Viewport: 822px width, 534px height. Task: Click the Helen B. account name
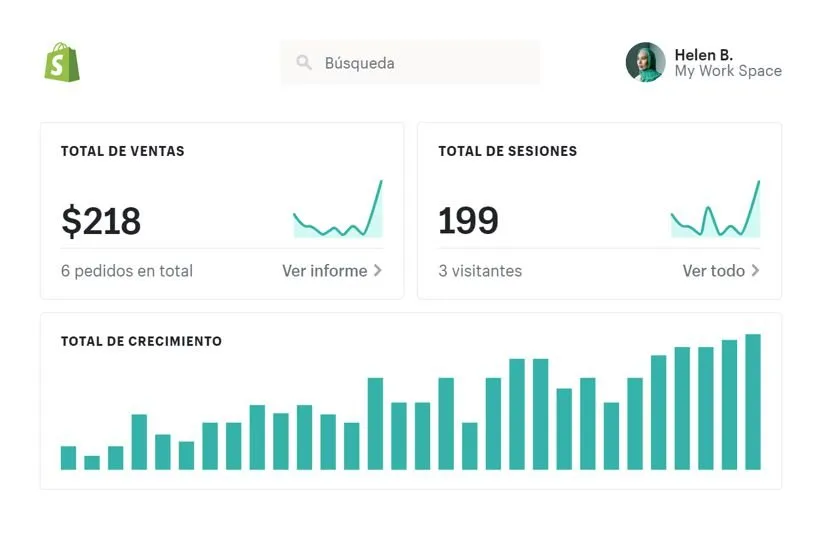point(704,55)
